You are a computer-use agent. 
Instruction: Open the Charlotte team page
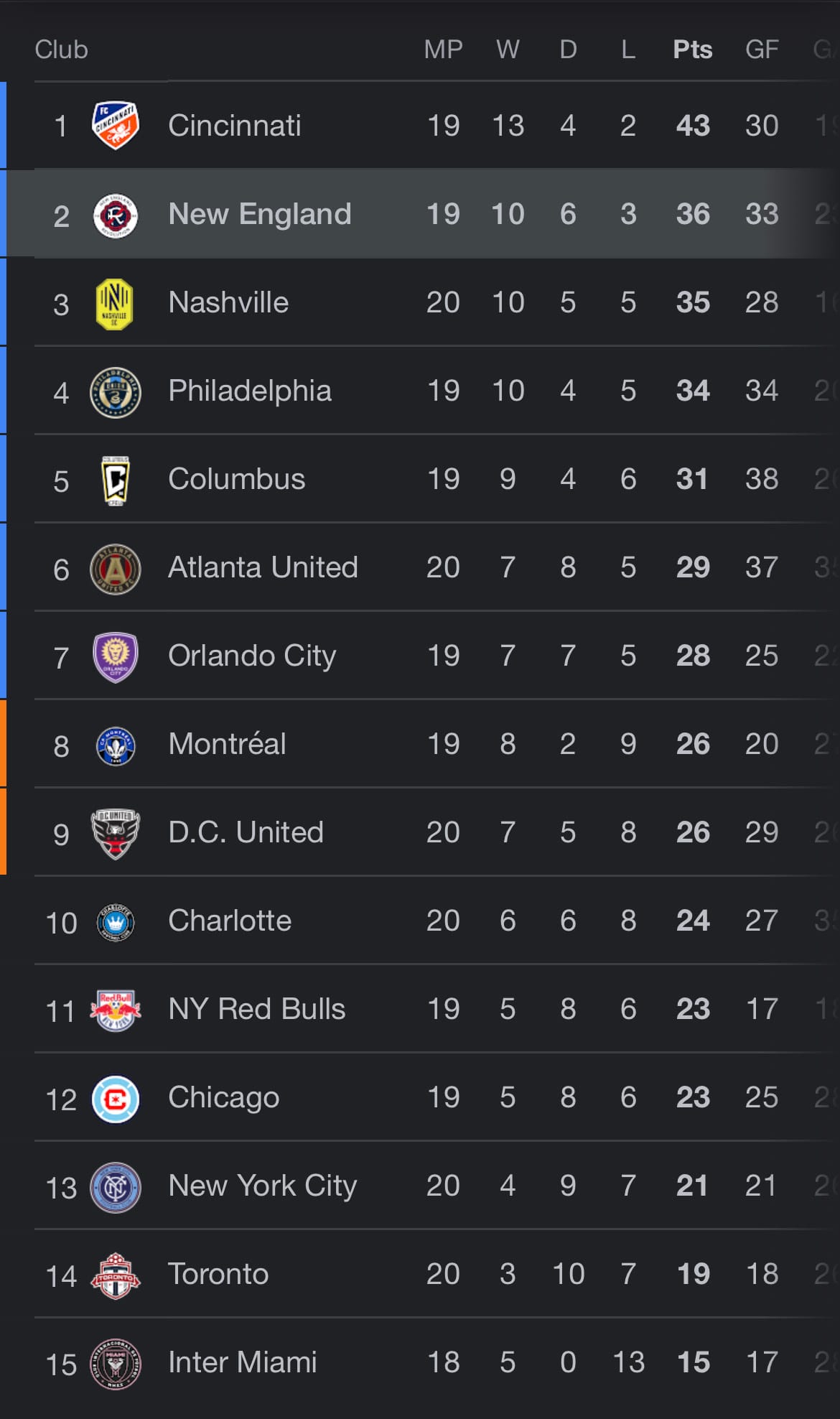click(230, 921)
